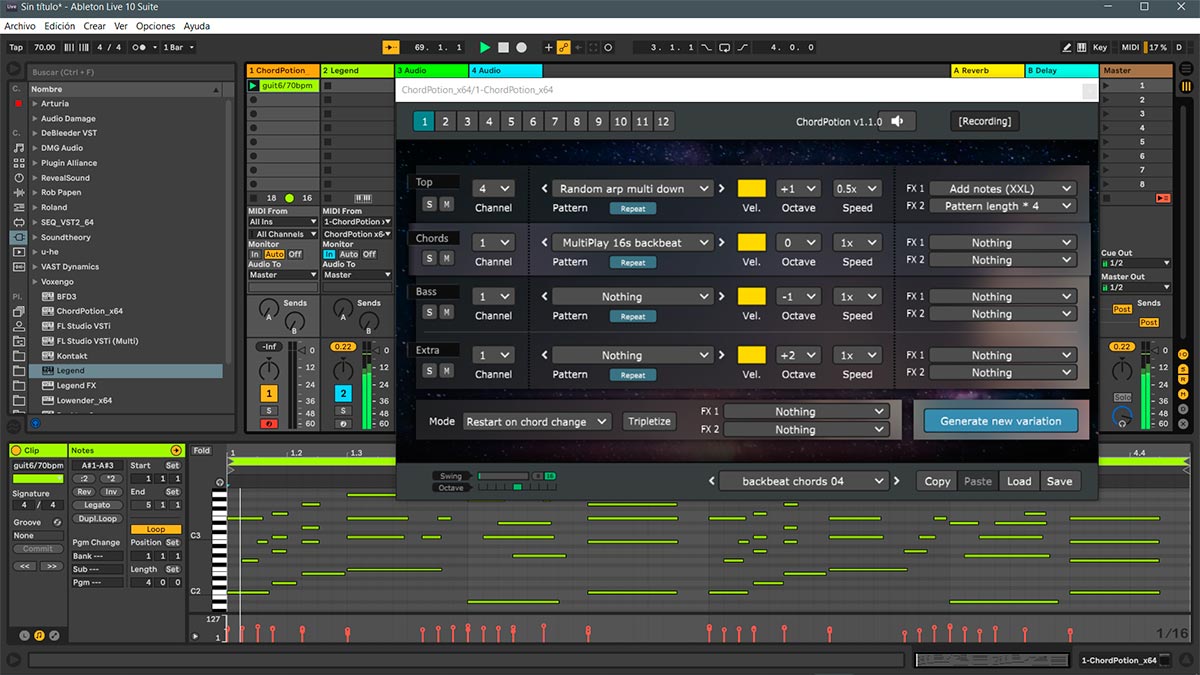Show the clip envelopes box icon
The width and height of the screenshot is (1200, 675).
(x=54, y=635)
